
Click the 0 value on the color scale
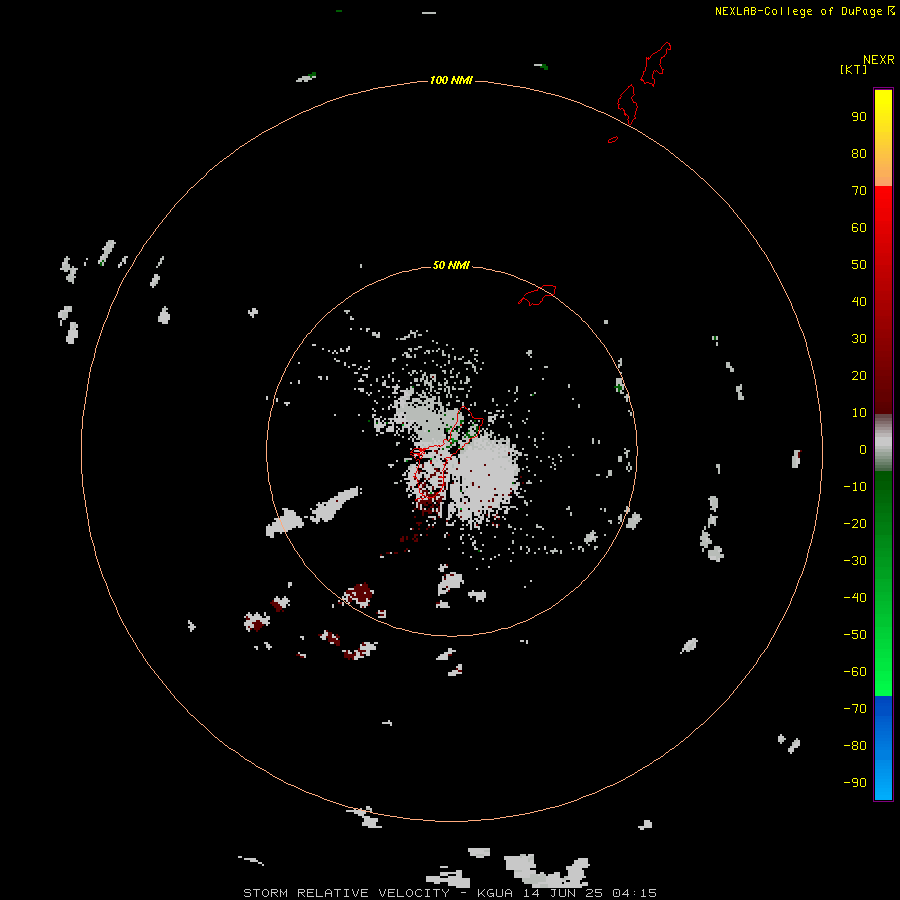863,450
